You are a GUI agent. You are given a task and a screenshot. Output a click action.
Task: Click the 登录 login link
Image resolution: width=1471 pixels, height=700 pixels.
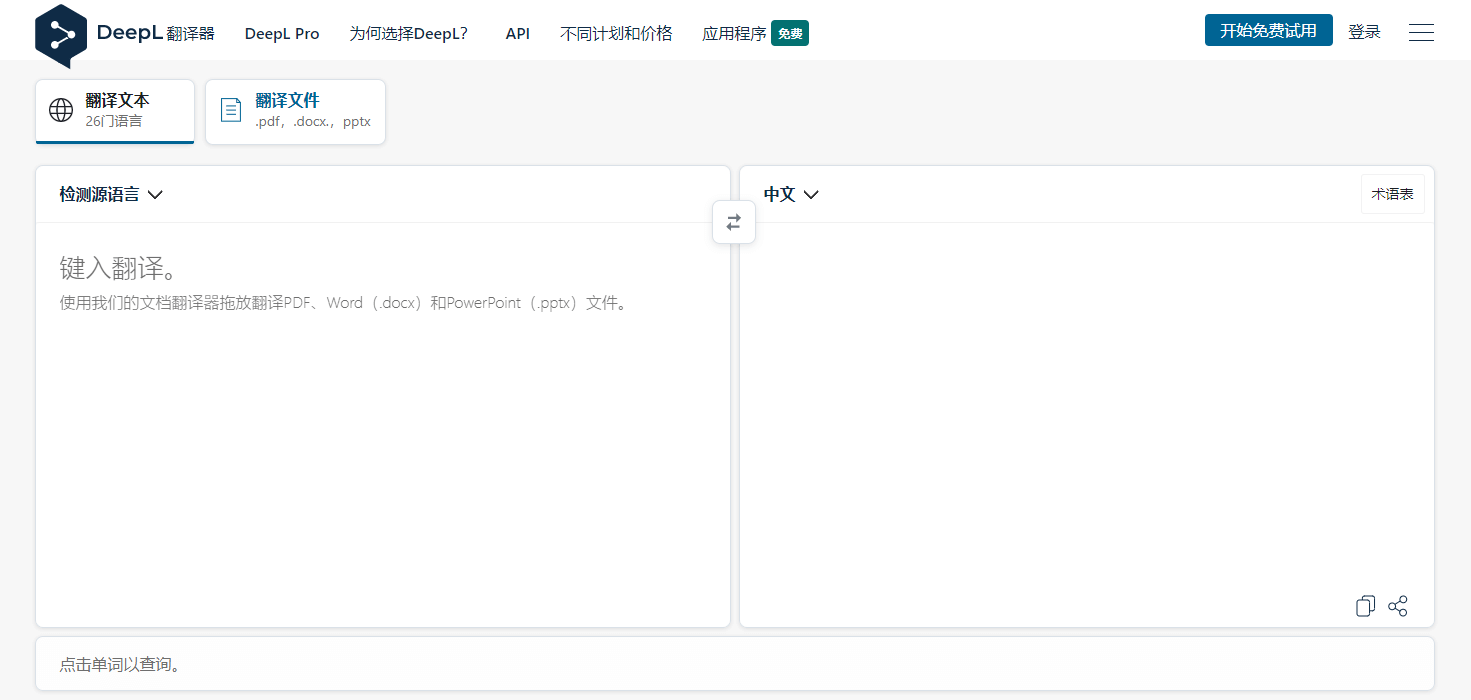pos(1364,32)
